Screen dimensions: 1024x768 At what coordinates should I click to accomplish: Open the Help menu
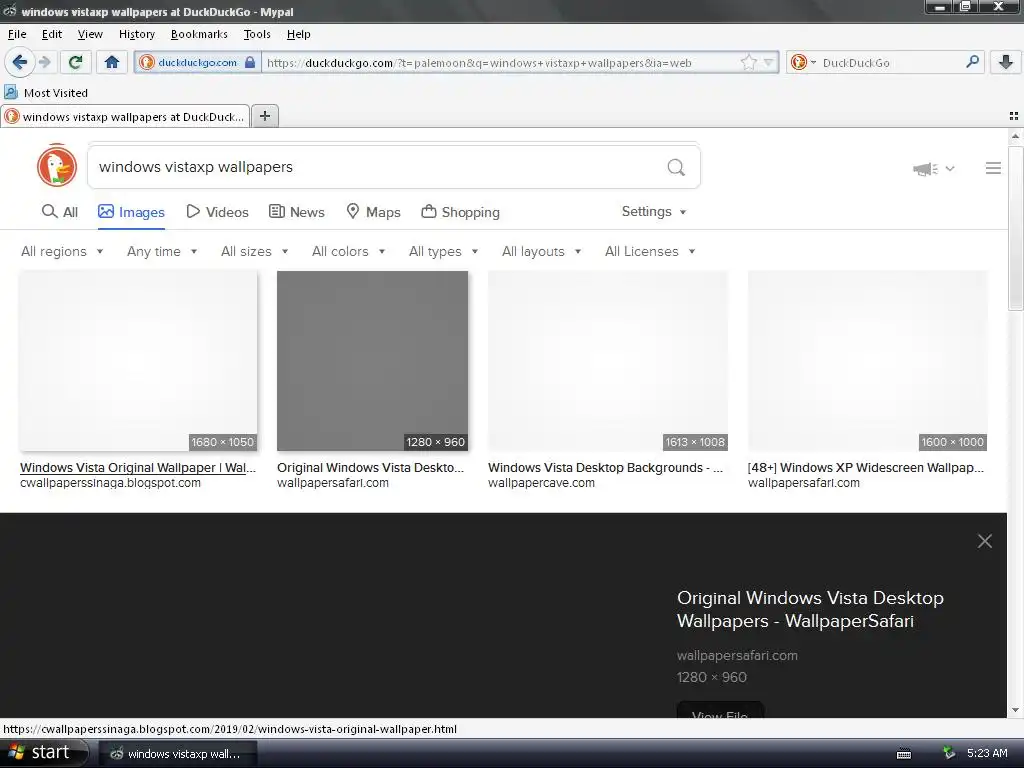298,34
